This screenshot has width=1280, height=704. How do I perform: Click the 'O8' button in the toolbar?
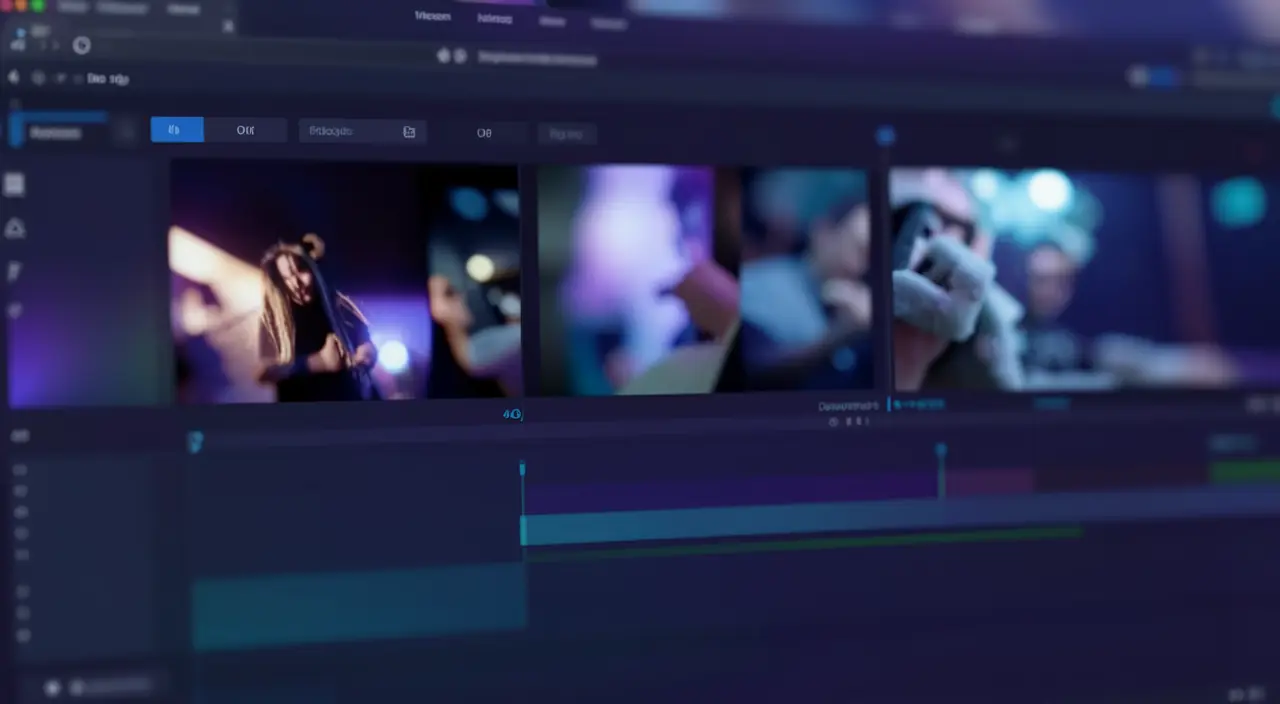coord(484,132)
